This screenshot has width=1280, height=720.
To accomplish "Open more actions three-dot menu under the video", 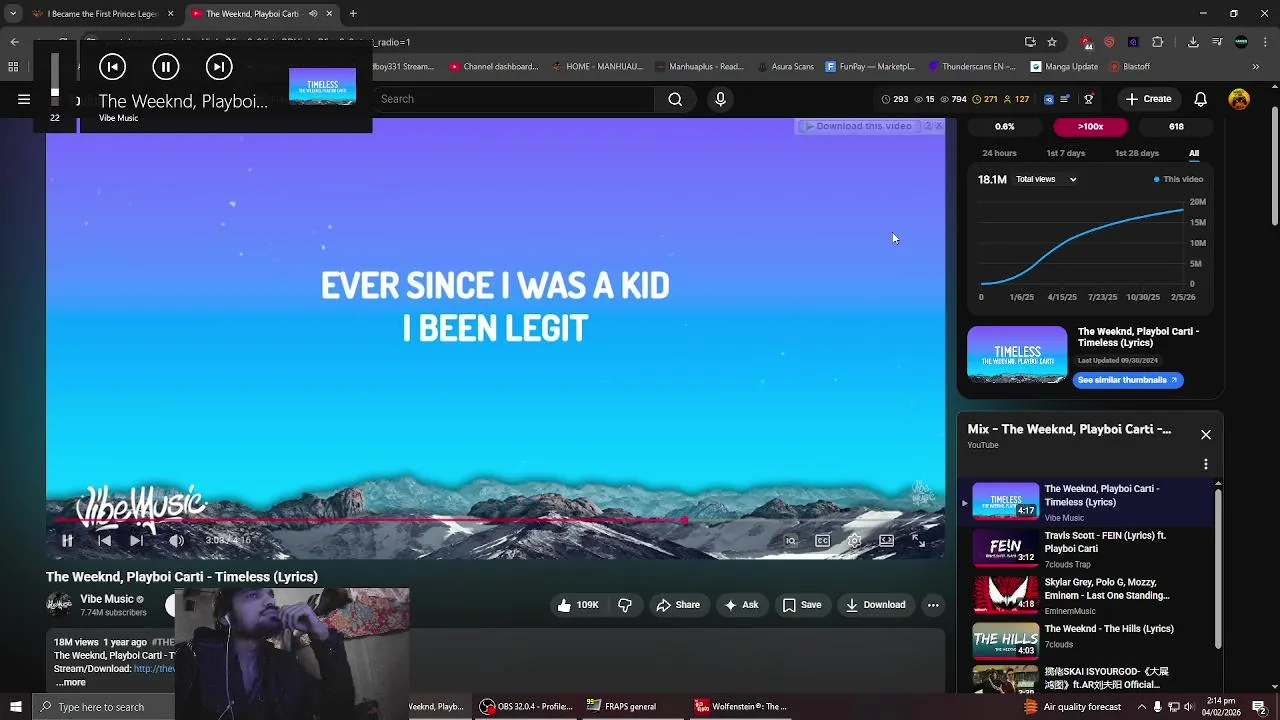I will [933, 605].
